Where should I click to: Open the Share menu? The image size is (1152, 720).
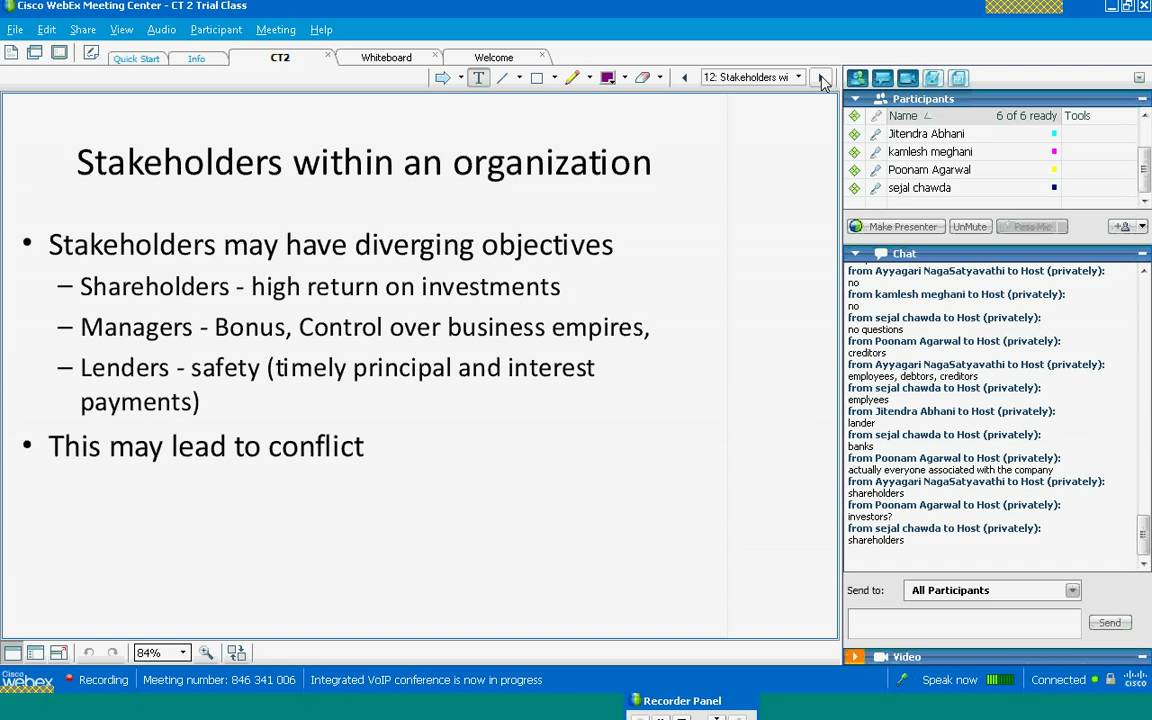pyautogui.click(x=83, y=30)
